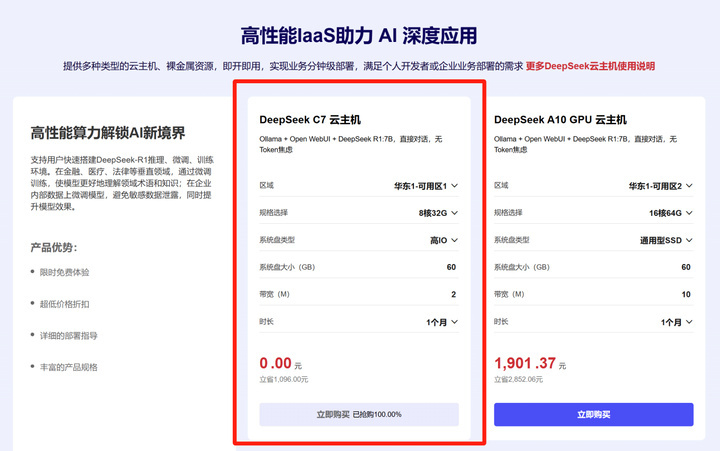Click the 高性能IaaS助力 AI 深度应用 title
The image size is (720, 451).
coord(359,35)
